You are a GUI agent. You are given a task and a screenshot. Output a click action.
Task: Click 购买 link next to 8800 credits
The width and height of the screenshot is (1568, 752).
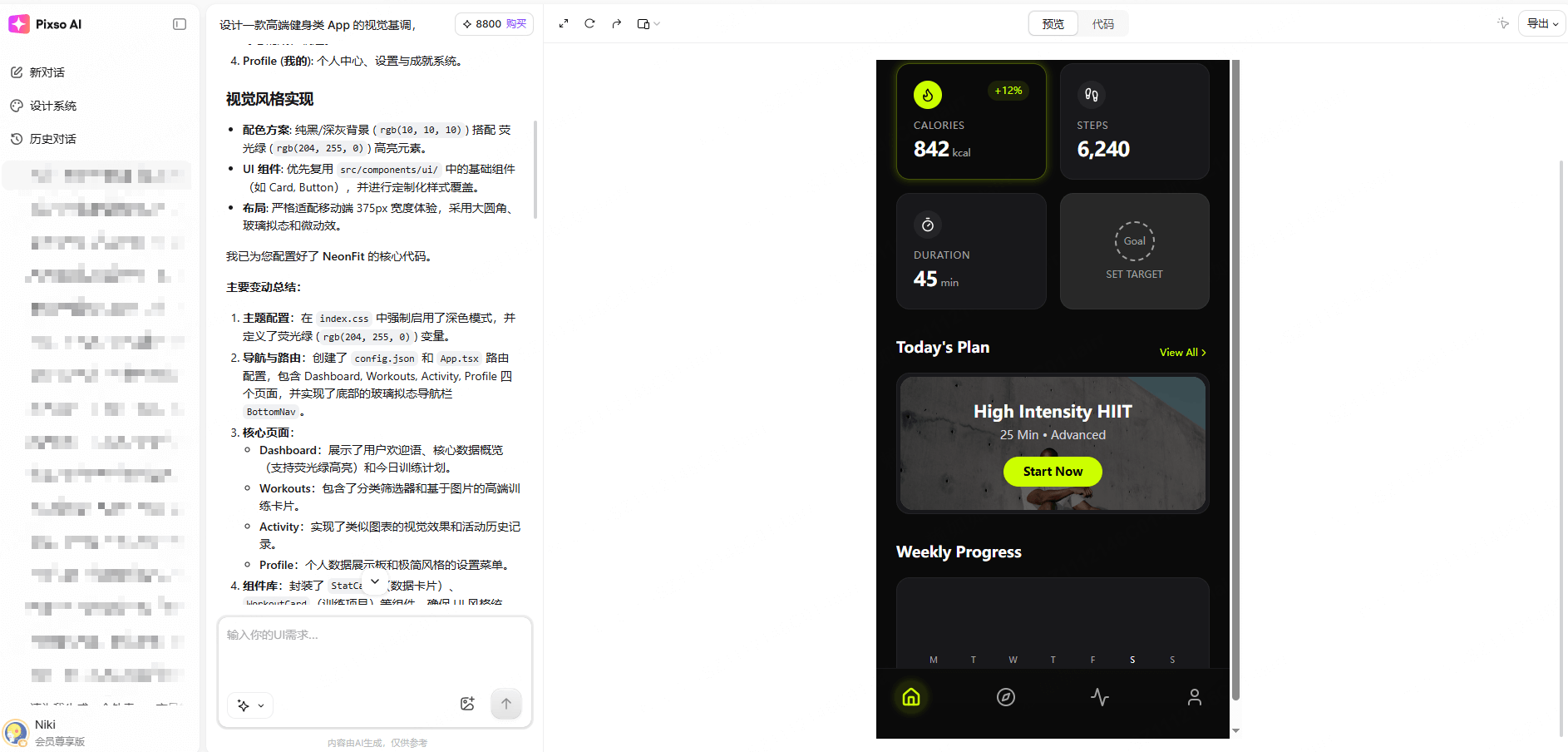pos(516,24)
